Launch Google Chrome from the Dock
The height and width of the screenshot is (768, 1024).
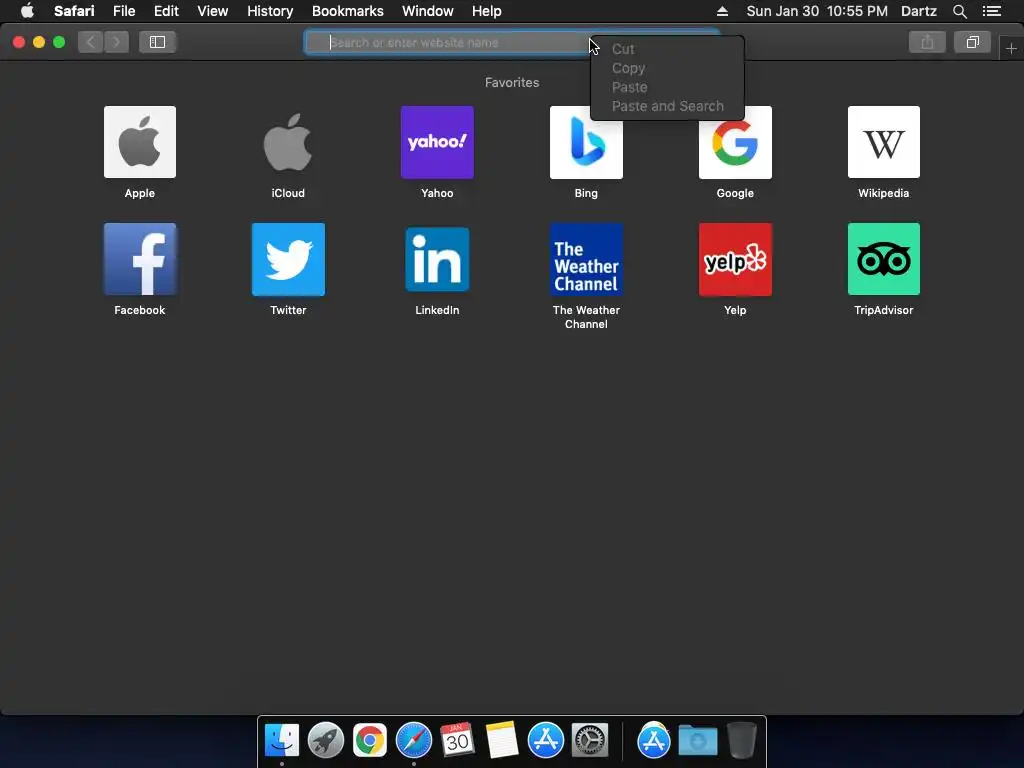pos(370,741)
